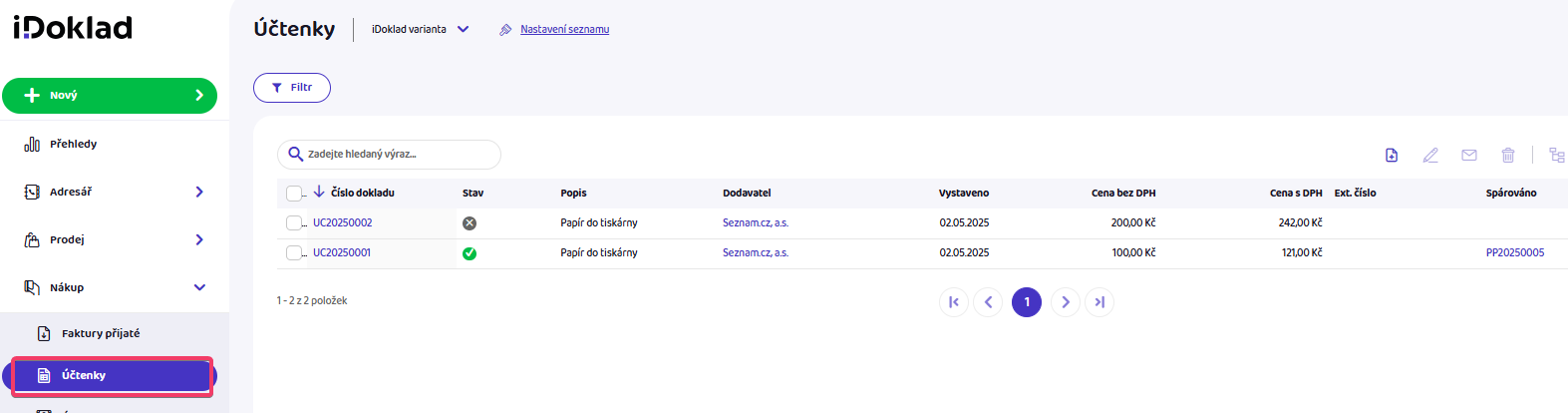Open Nastavení seznamu link
Viewport: 1568px width, 413px height.
click(564, 29)
